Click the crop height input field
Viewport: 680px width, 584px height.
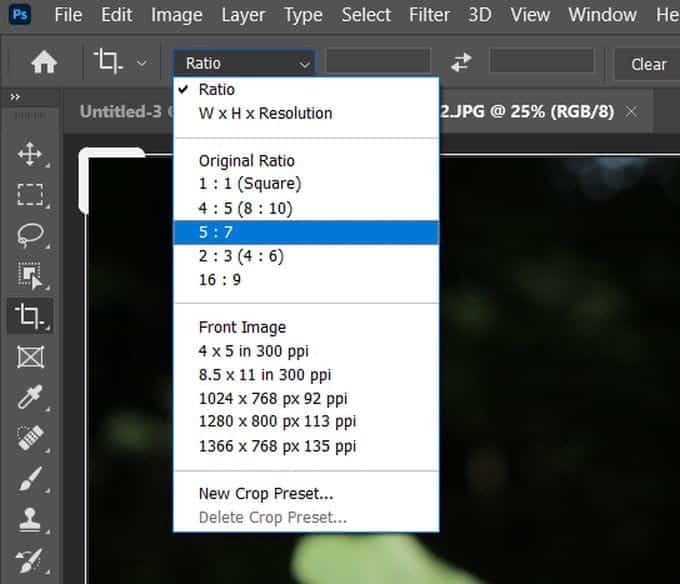pyautogui.click(x=542, y=61)
